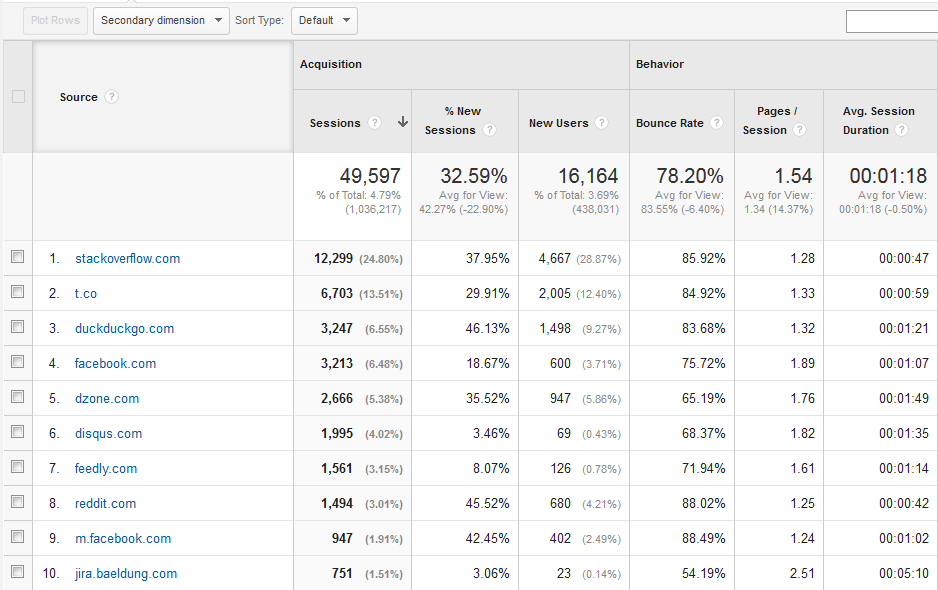
Task: Open the t.co source link
Action: click(86, 293)
